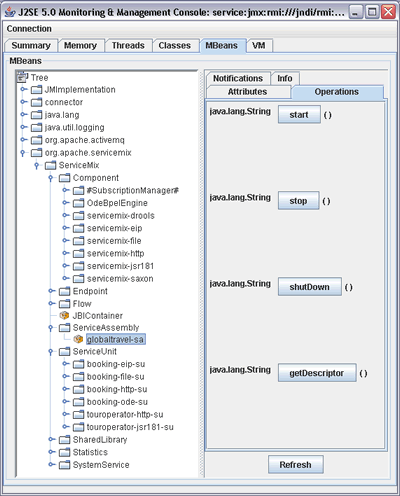
Task: Invoke the start operation button
Action: [x=299, y=115]
